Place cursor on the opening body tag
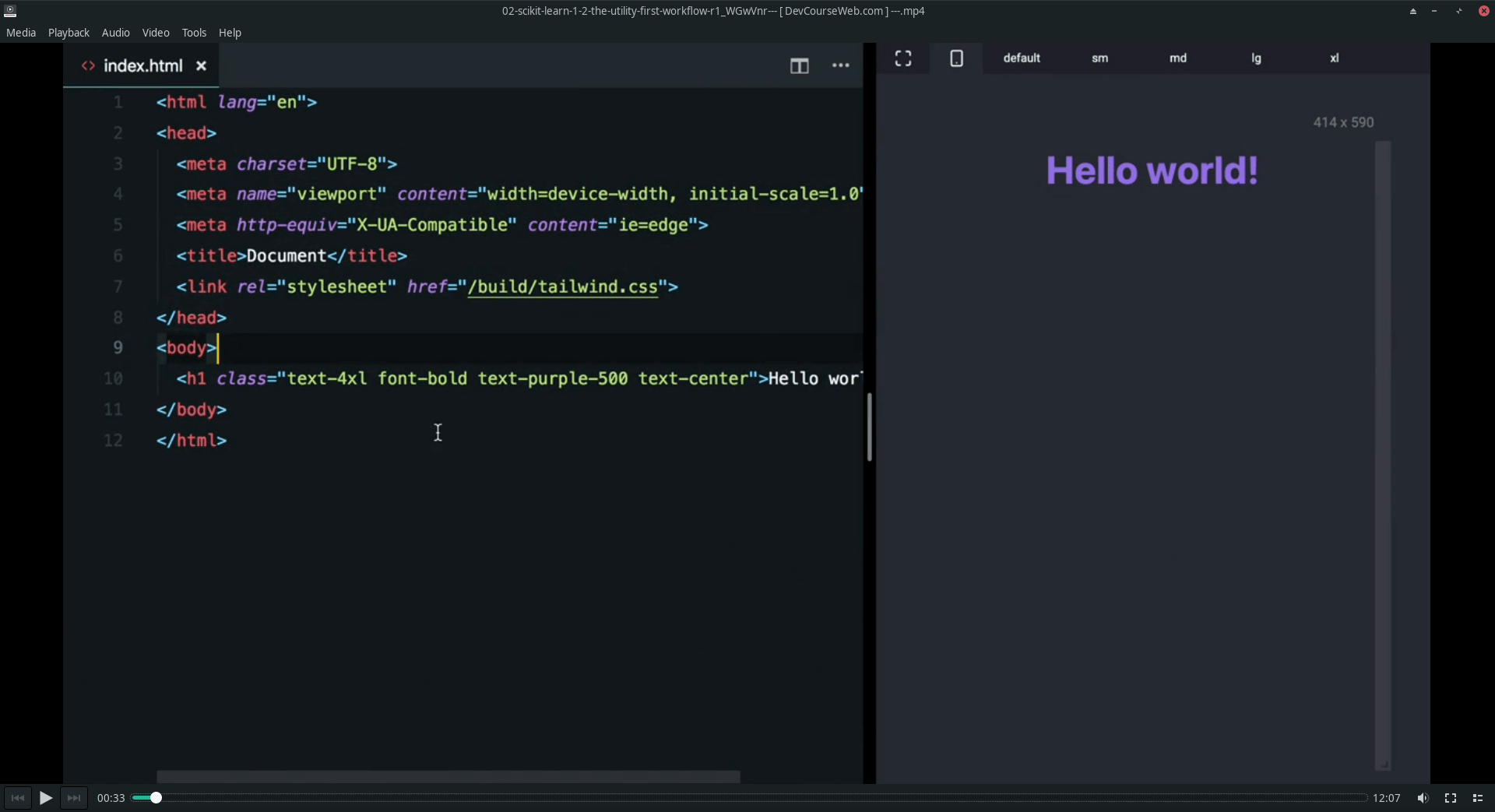Viewport: 1495px width, 812px height. [x=186, y=348]
